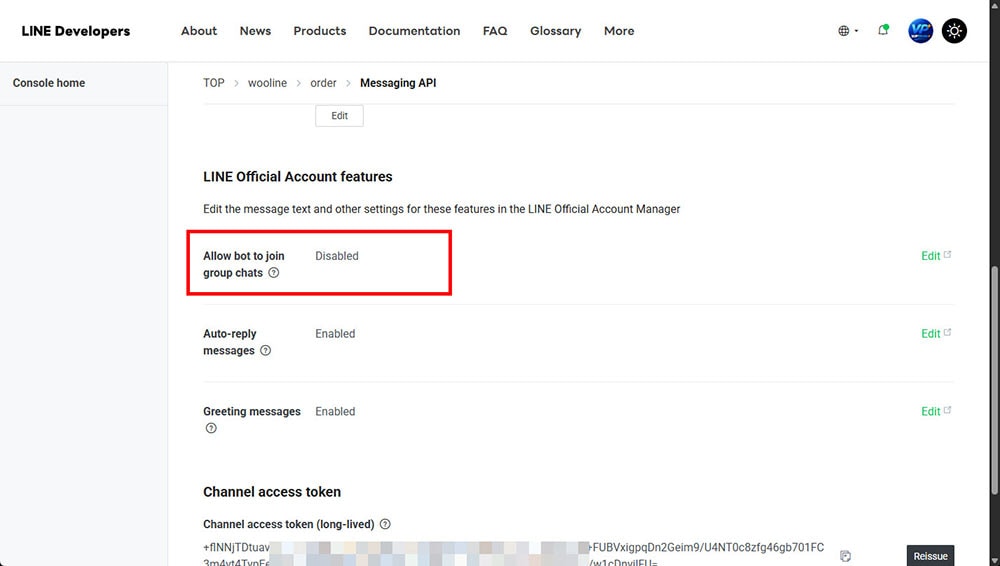
Task: Open the LINE Developers home logo
Action: (75, 31)
